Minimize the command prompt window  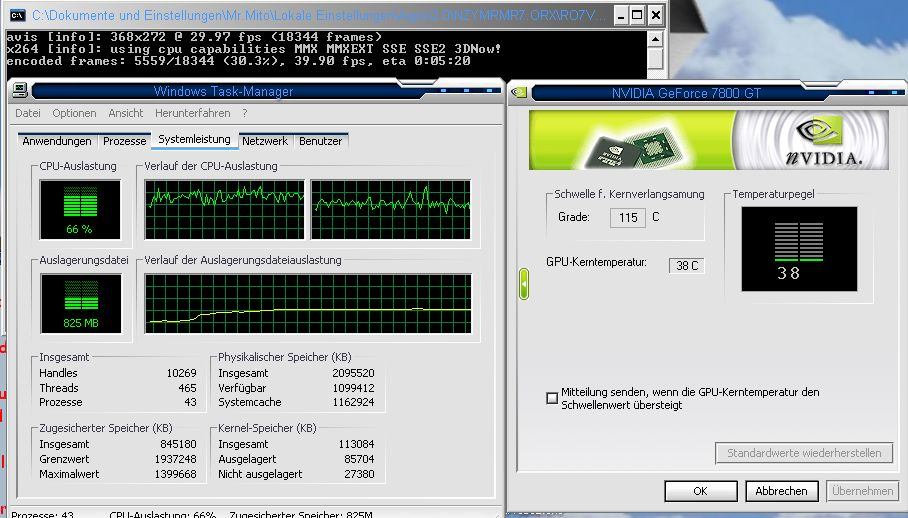621,16
